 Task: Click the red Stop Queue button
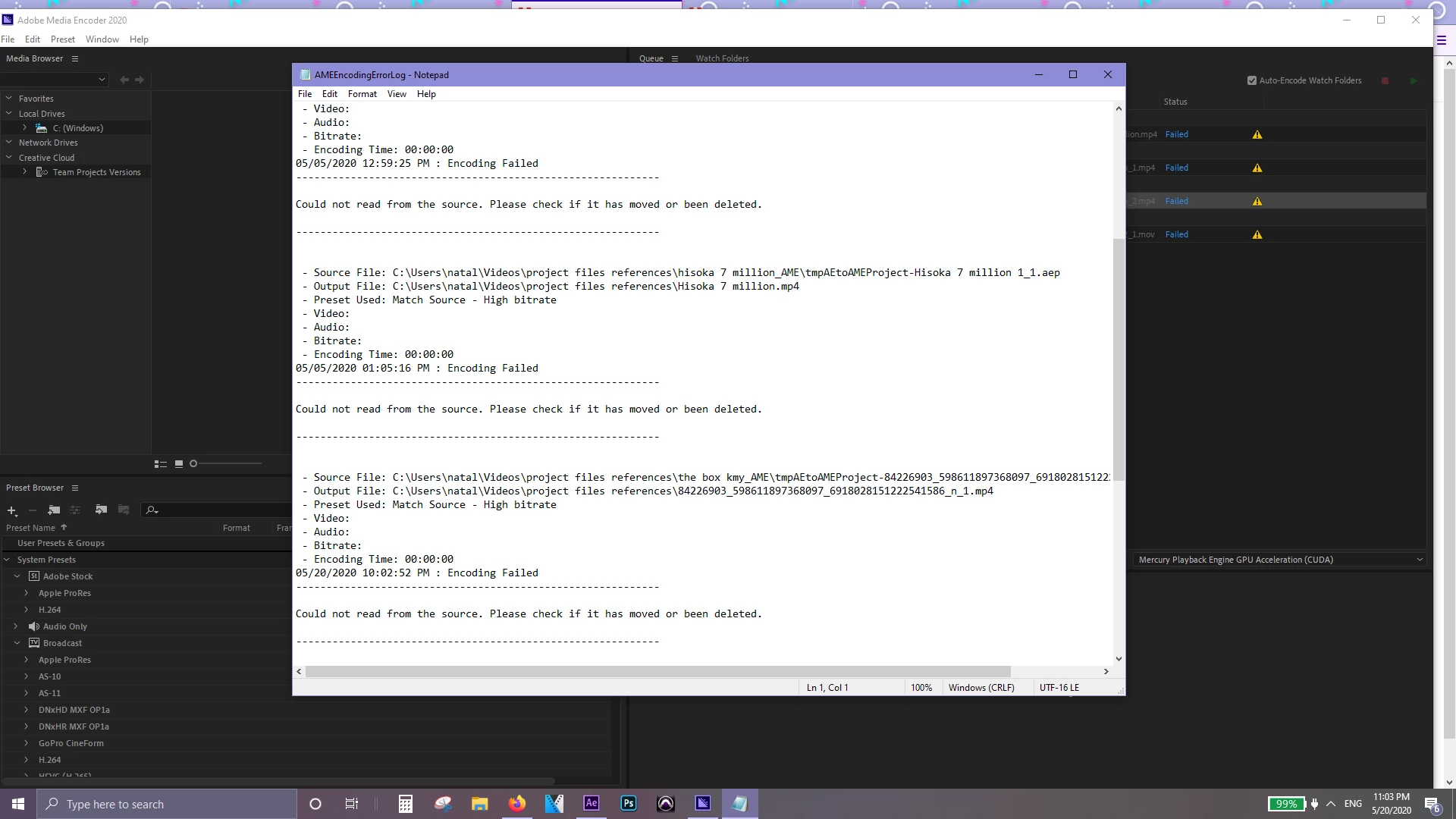tap(1385, 80)
